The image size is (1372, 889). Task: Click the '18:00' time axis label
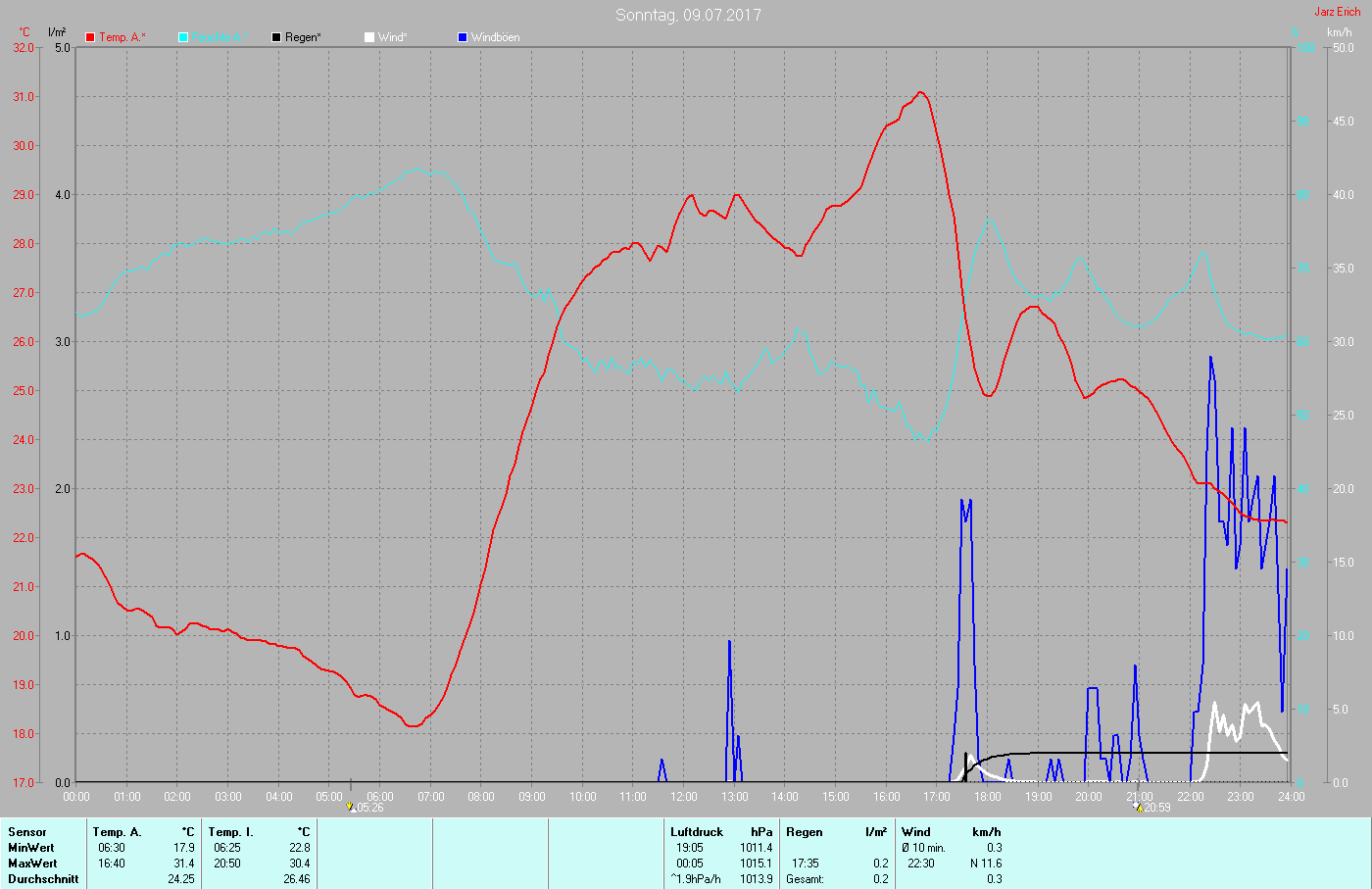coord(988,797)
